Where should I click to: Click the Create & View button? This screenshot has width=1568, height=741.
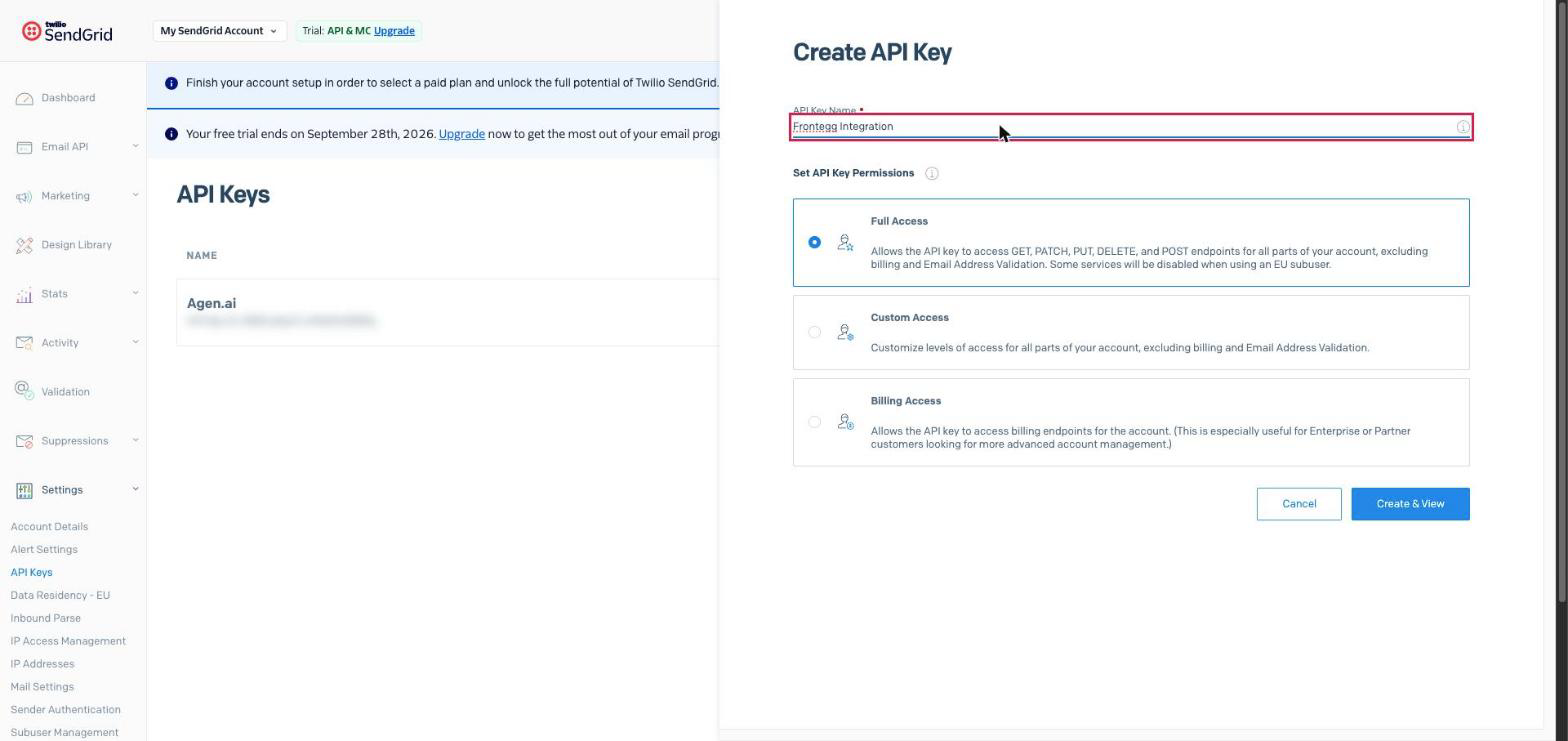pos(1410,504)
